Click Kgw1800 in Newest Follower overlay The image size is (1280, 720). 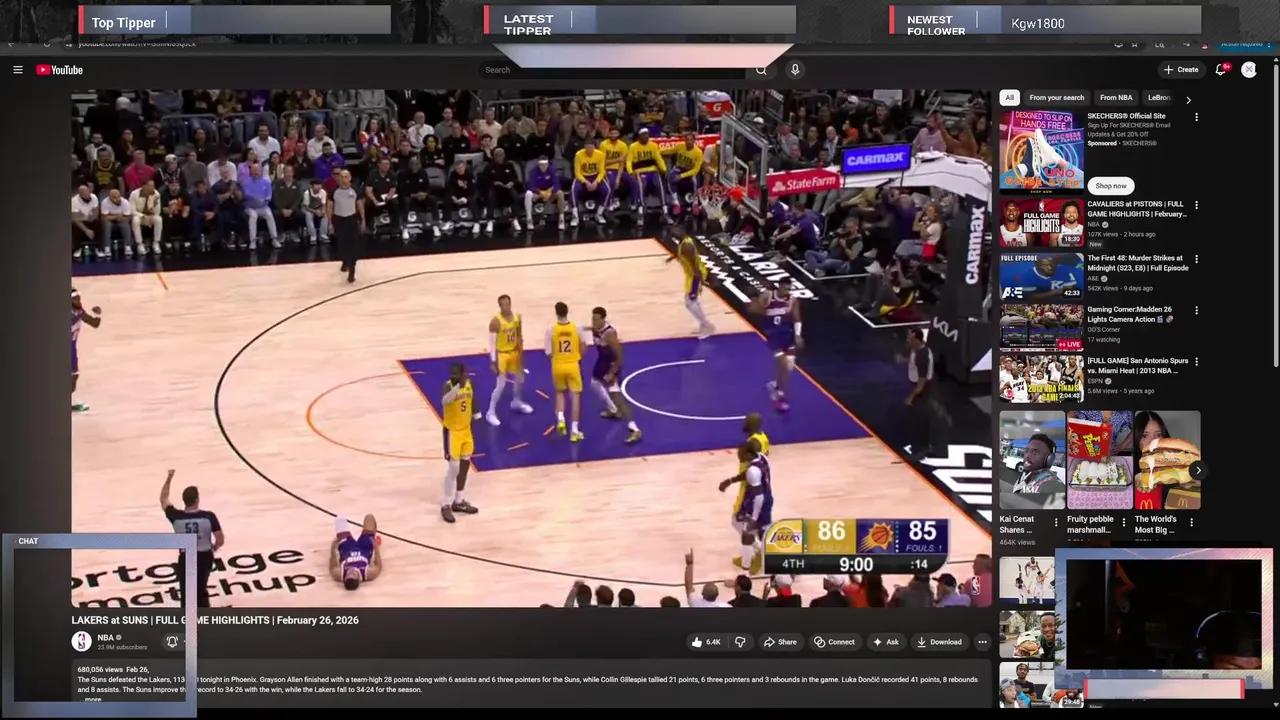point(1038,23)
